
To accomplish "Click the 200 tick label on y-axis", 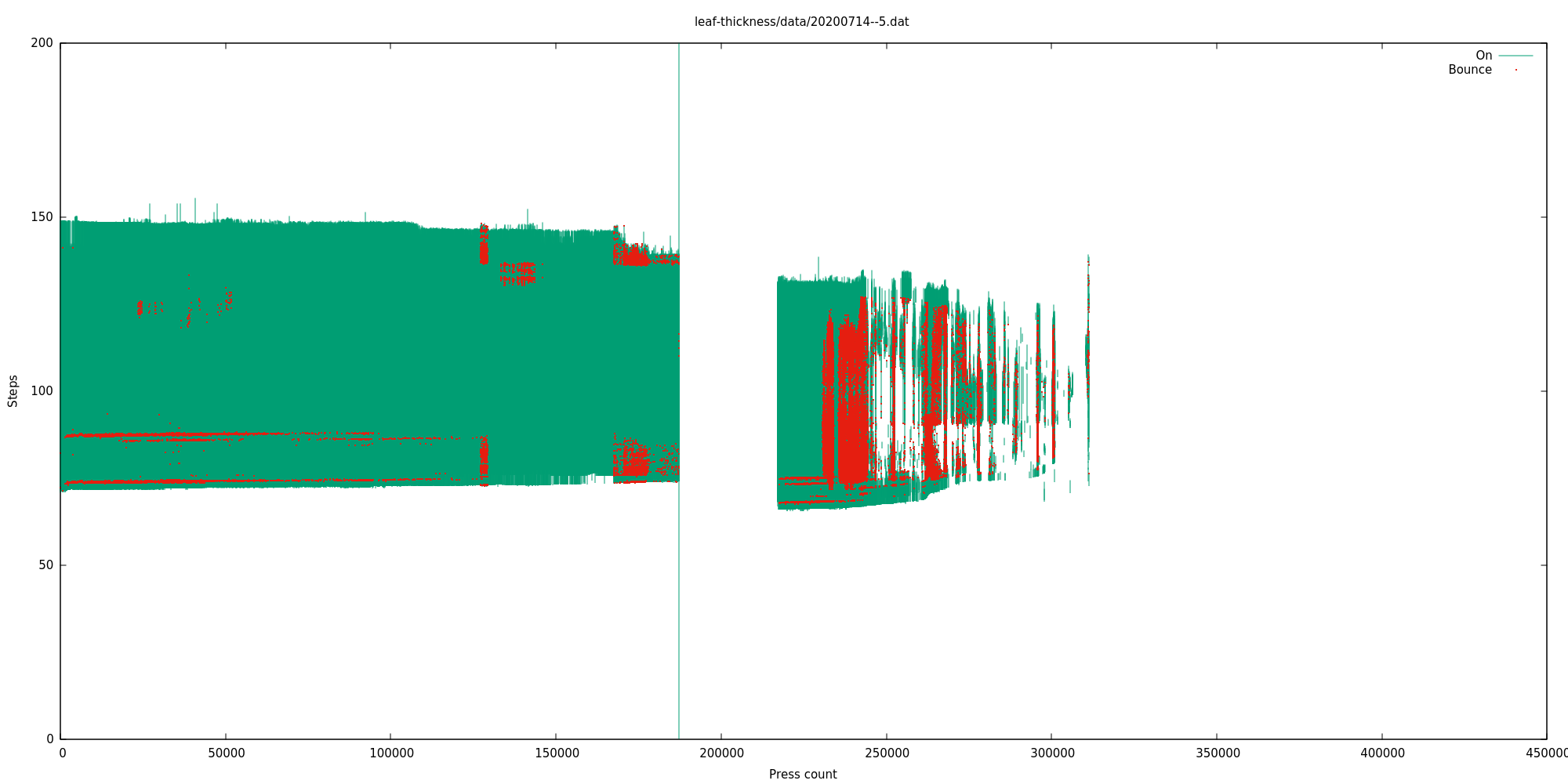I will click(42, 43).
